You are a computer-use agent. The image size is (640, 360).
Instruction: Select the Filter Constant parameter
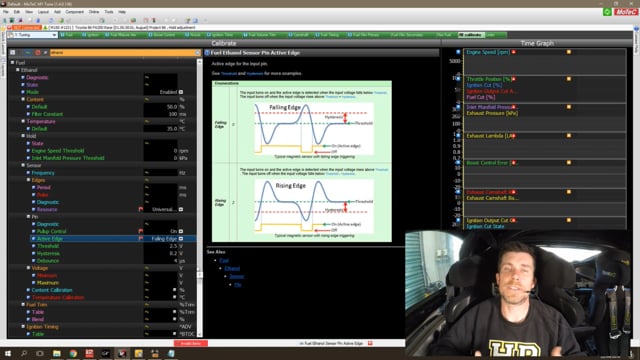coord(47,114)
